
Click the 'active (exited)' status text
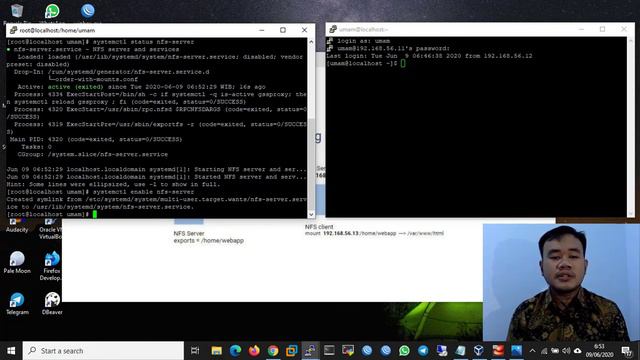(x=76, y=87)
